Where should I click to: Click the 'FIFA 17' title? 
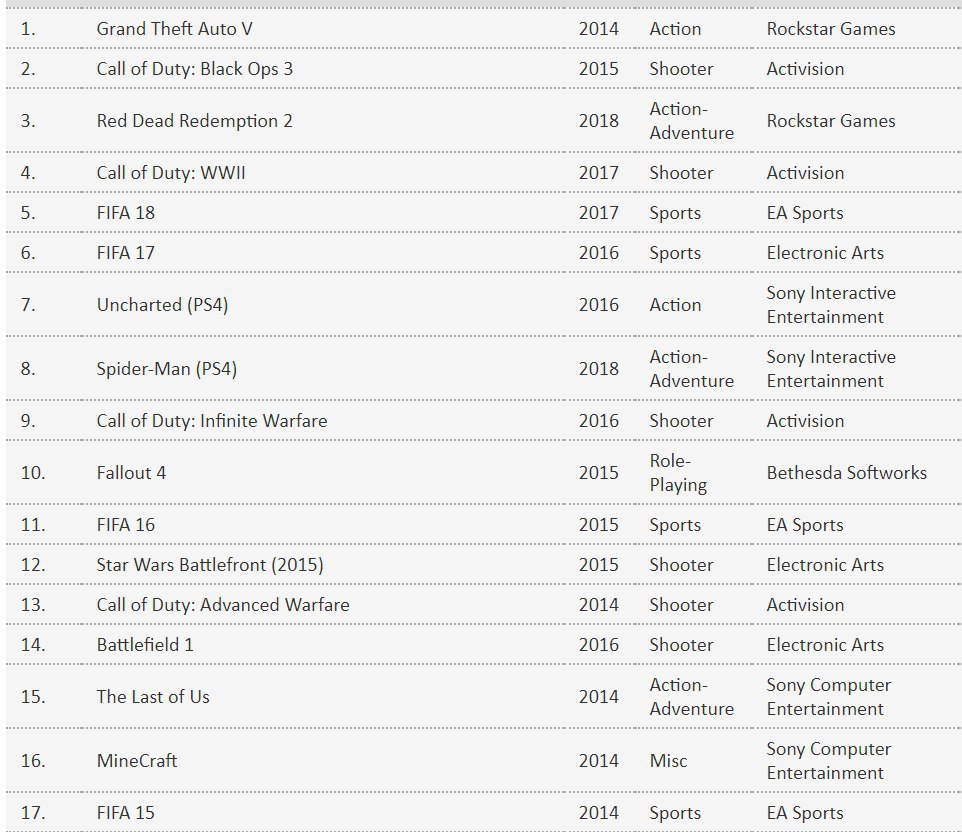[126, 253]
